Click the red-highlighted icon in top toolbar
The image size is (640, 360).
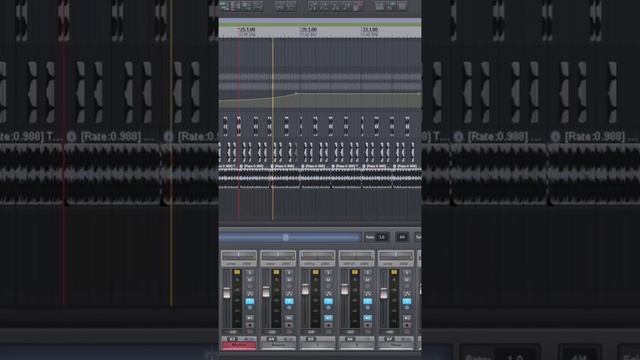point(358,5)
